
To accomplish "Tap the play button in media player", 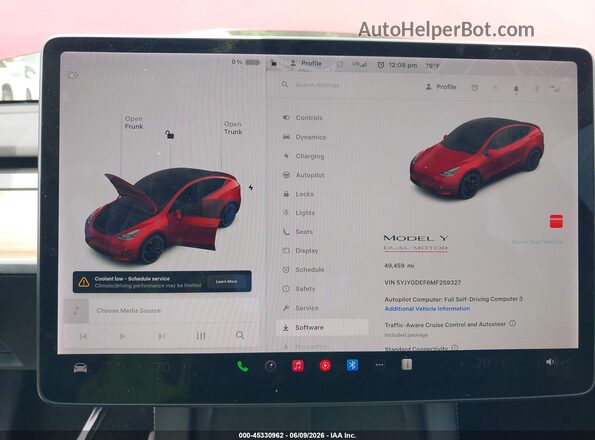I will click(122, 336).
